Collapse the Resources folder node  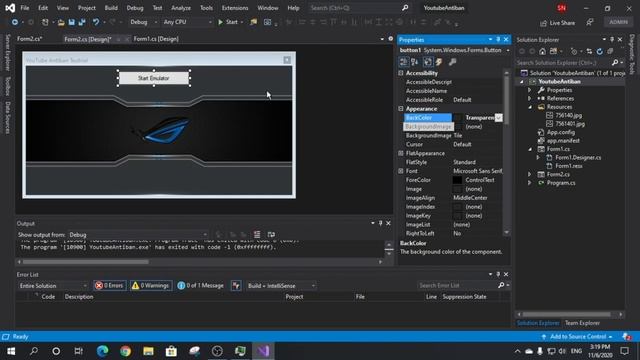point(530,107)
